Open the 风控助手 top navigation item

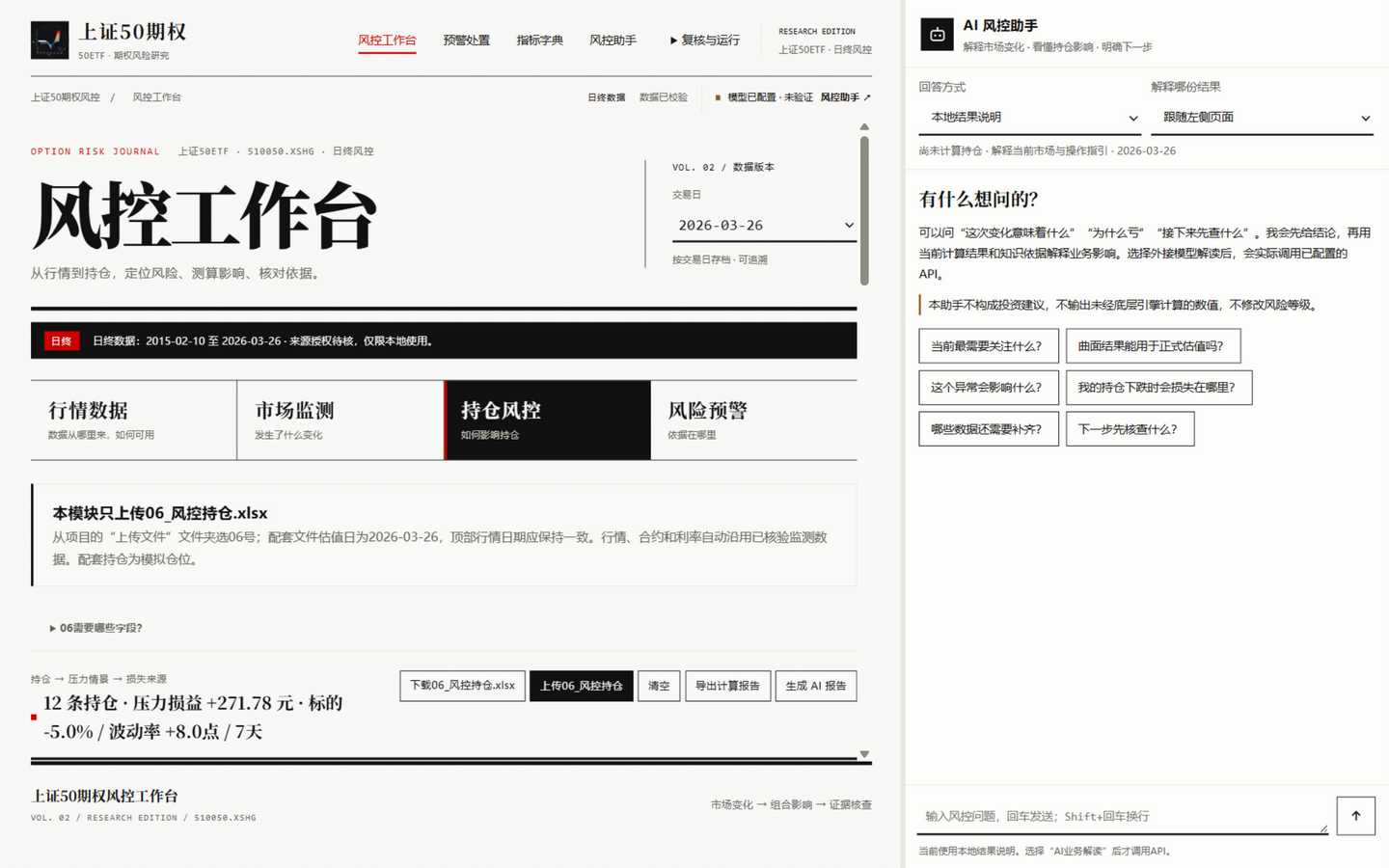point(613,41)
